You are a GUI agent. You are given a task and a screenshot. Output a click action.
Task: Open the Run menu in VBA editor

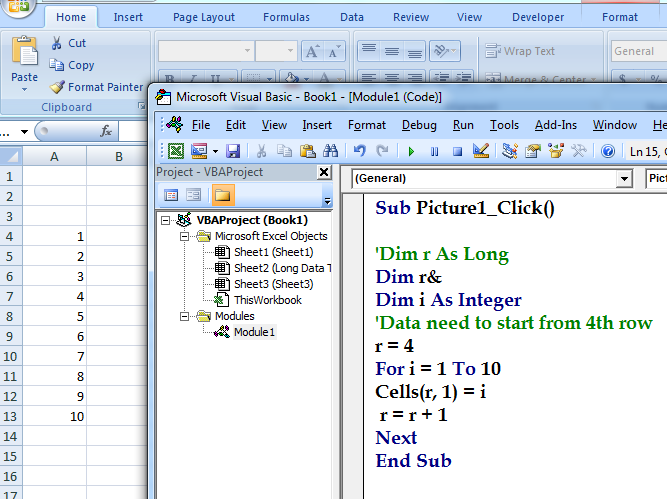[x=463, y=125]
